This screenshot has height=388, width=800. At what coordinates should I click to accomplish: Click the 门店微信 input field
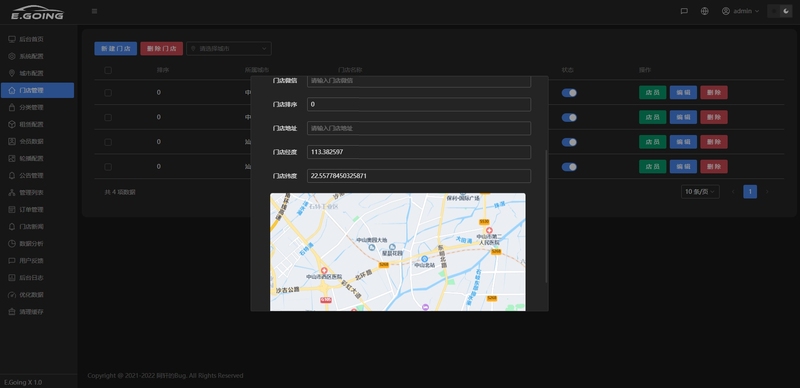(x=419, y=81)
